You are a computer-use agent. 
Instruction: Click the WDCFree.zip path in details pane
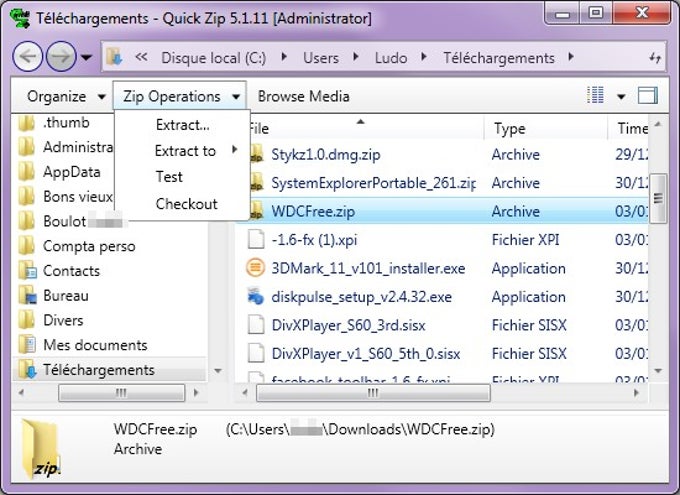360,429
